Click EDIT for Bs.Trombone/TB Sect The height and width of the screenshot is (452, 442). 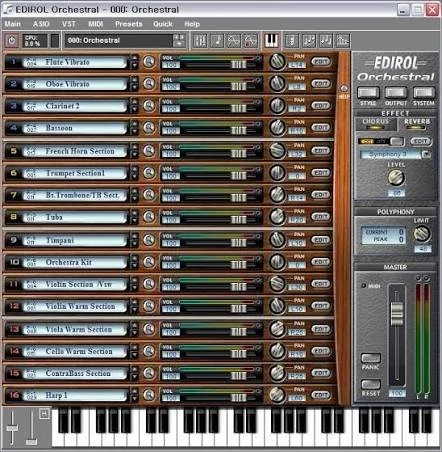click(x=321, y=194)
